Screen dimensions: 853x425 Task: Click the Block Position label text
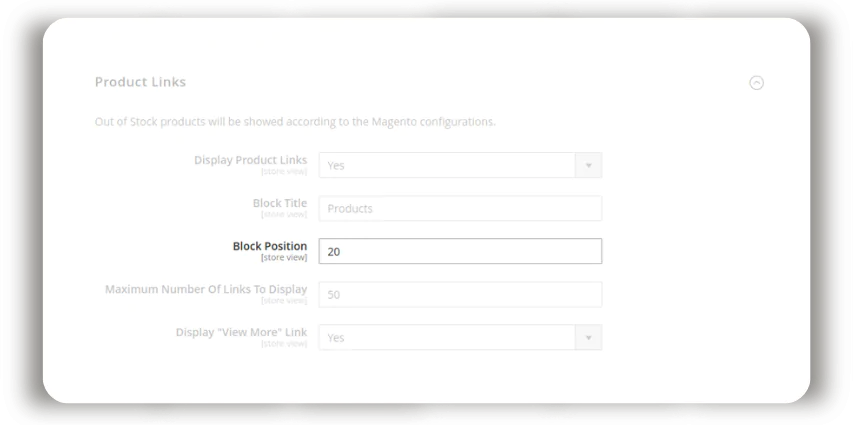click(x=269, y=246)
